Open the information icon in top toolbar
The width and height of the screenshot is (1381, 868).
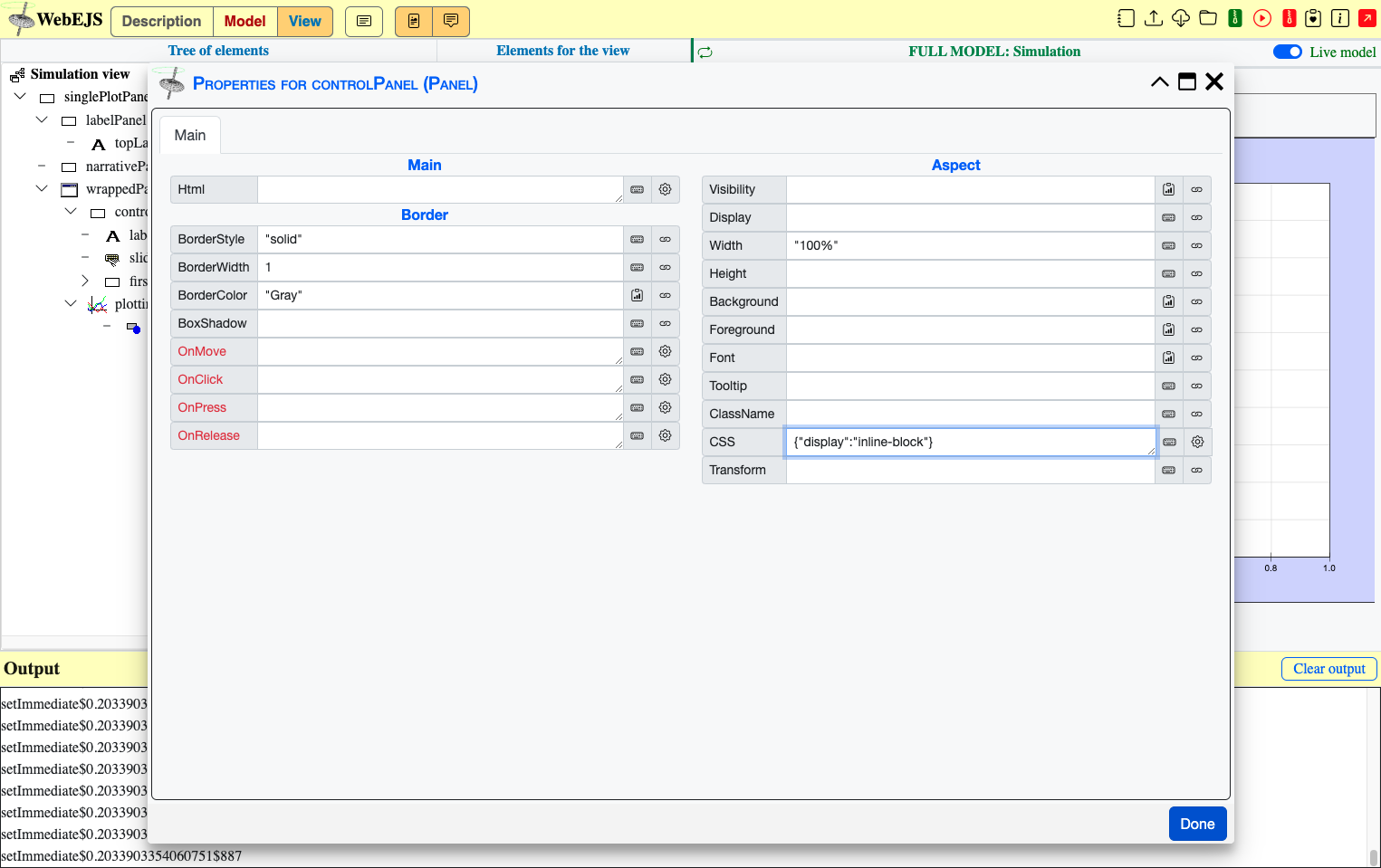1340,18
